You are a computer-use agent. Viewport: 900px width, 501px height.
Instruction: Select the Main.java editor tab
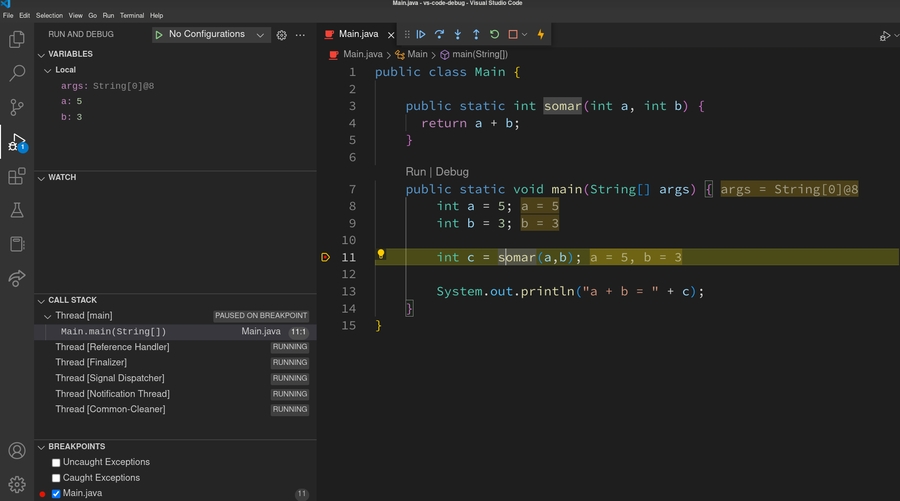[x=359, y=34]
